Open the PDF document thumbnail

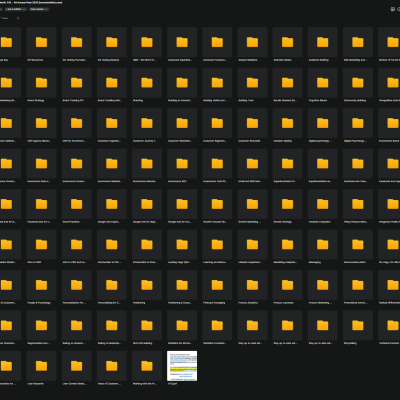(182, 366)
